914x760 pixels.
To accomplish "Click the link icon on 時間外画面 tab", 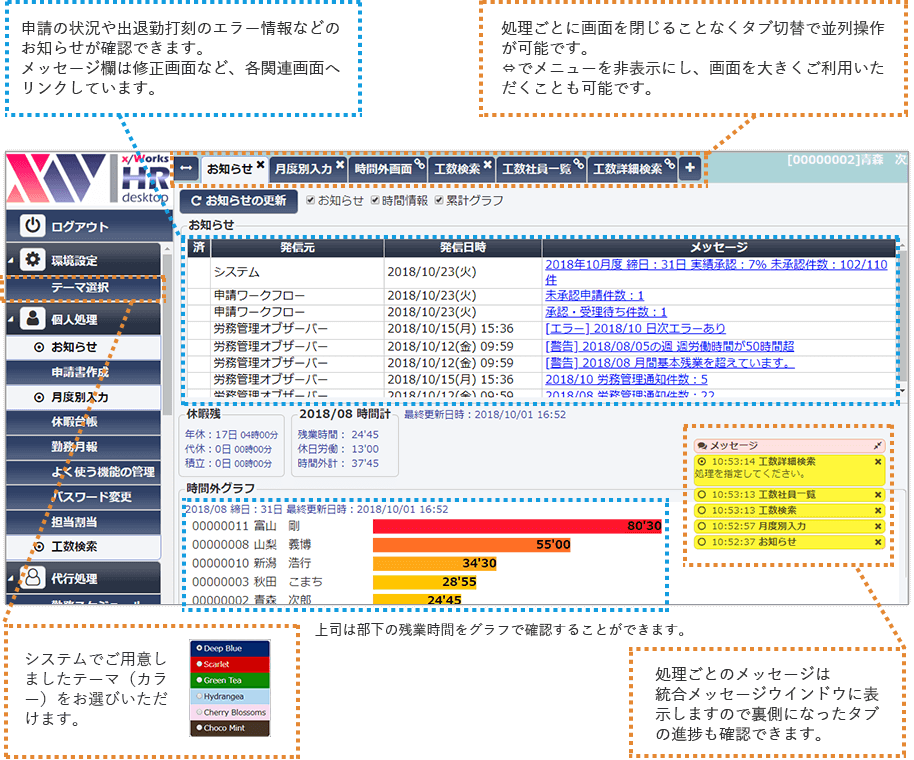I will (x=420, y=165).
